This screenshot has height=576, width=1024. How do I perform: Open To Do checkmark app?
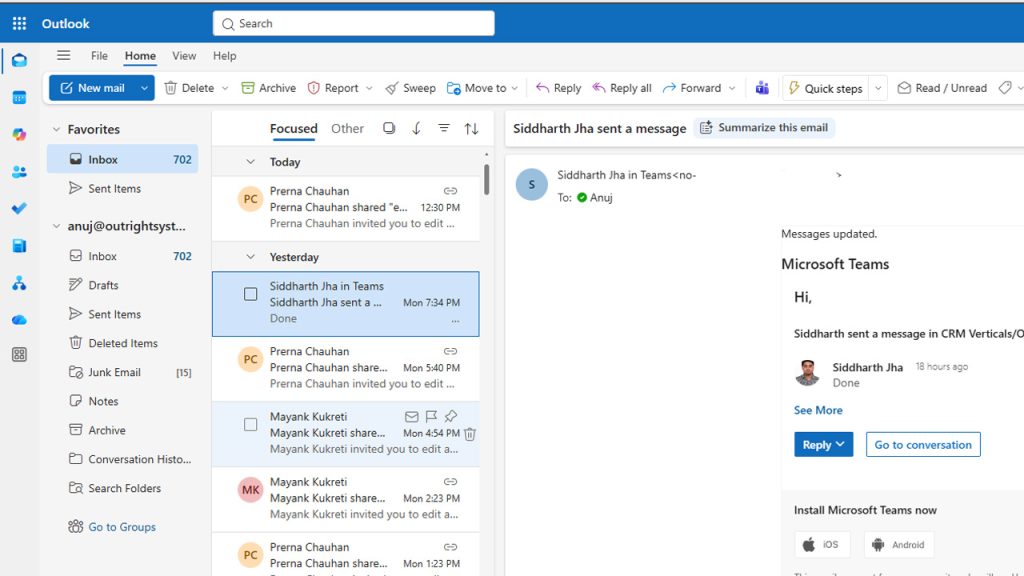click(x=20, y=208)
